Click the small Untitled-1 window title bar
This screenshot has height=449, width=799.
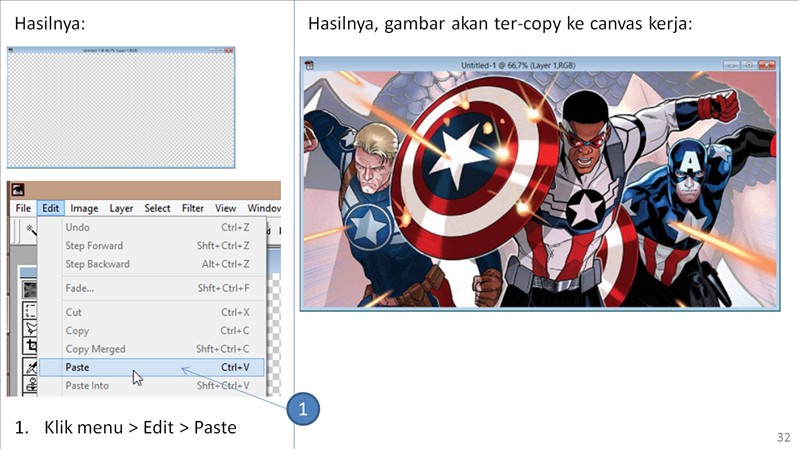point(121,50)
